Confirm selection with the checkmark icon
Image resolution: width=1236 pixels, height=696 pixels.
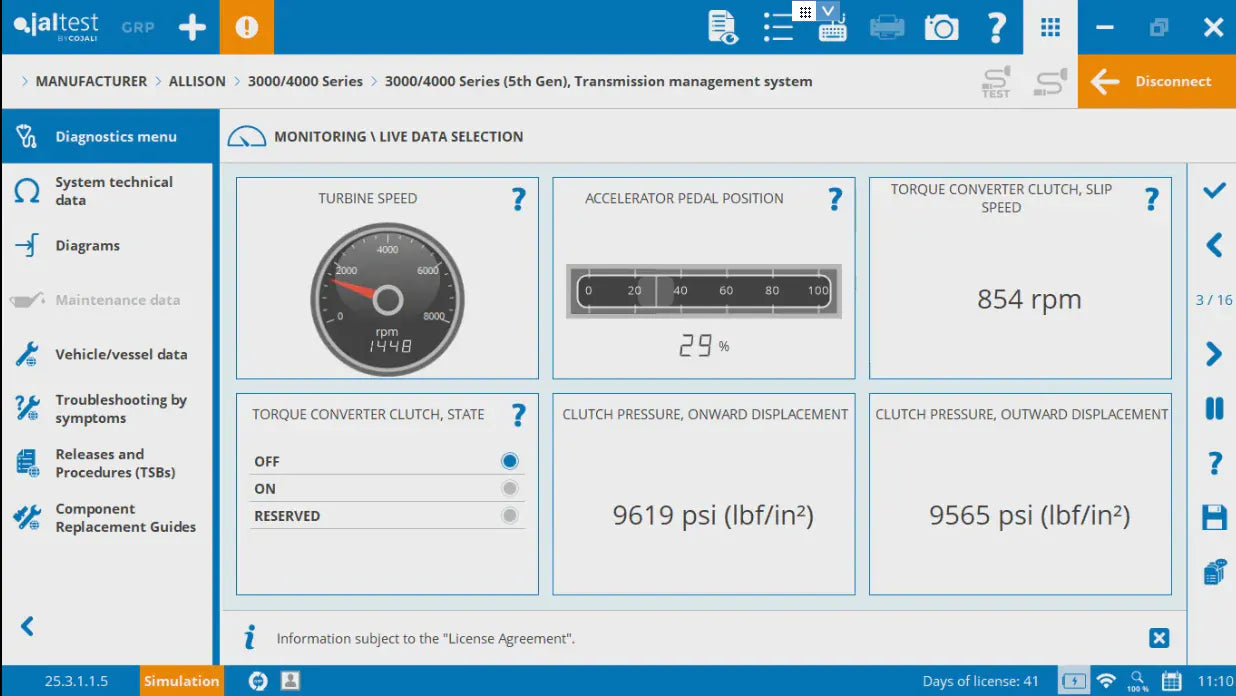(1214, 190)
